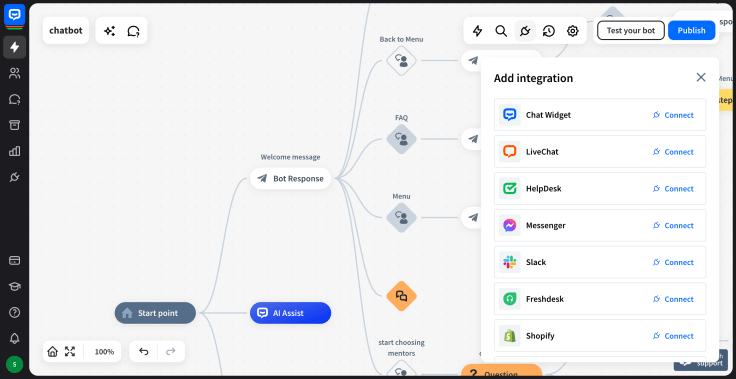Open the integrations plug sidebar icon
Screen dimensions: 736x379
(15, 177)
